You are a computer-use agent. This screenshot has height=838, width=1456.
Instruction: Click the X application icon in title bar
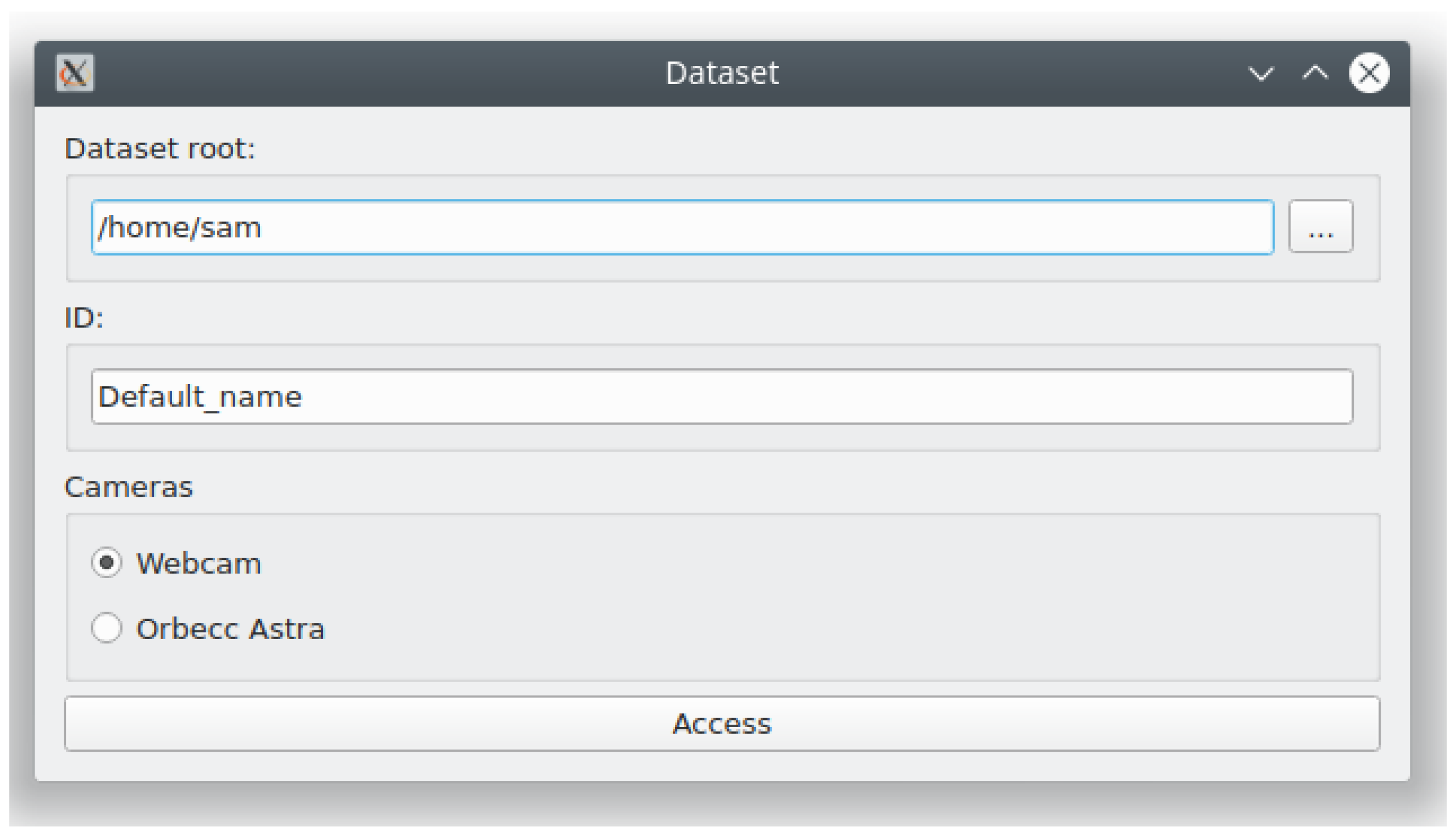(75, 73)
